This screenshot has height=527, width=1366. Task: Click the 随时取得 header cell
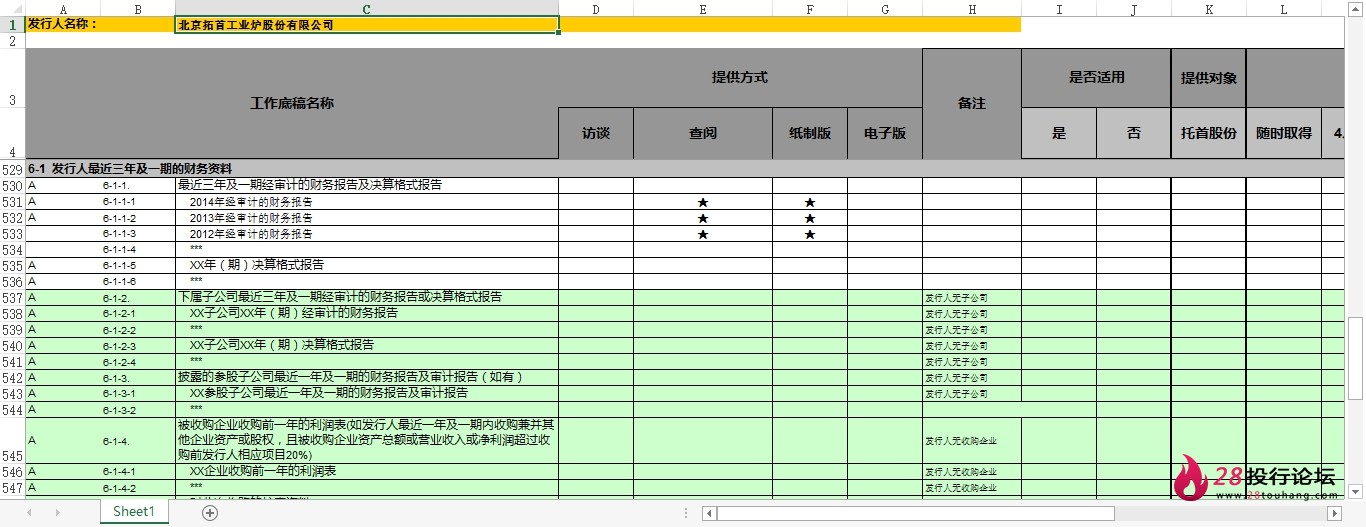pyautogui.click(x=1284, y=133)
